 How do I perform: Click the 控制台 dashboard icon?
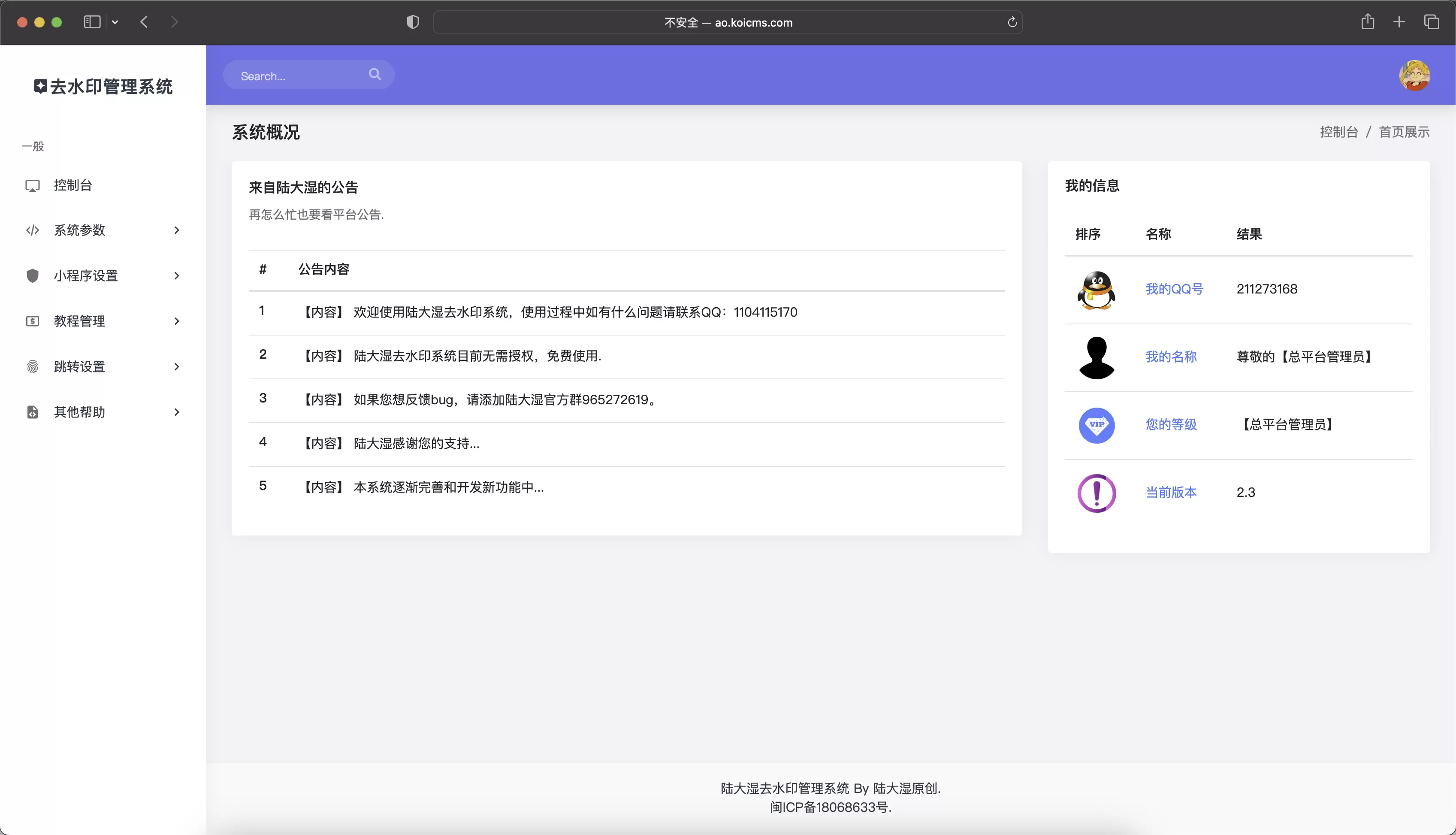coord(33,185)
